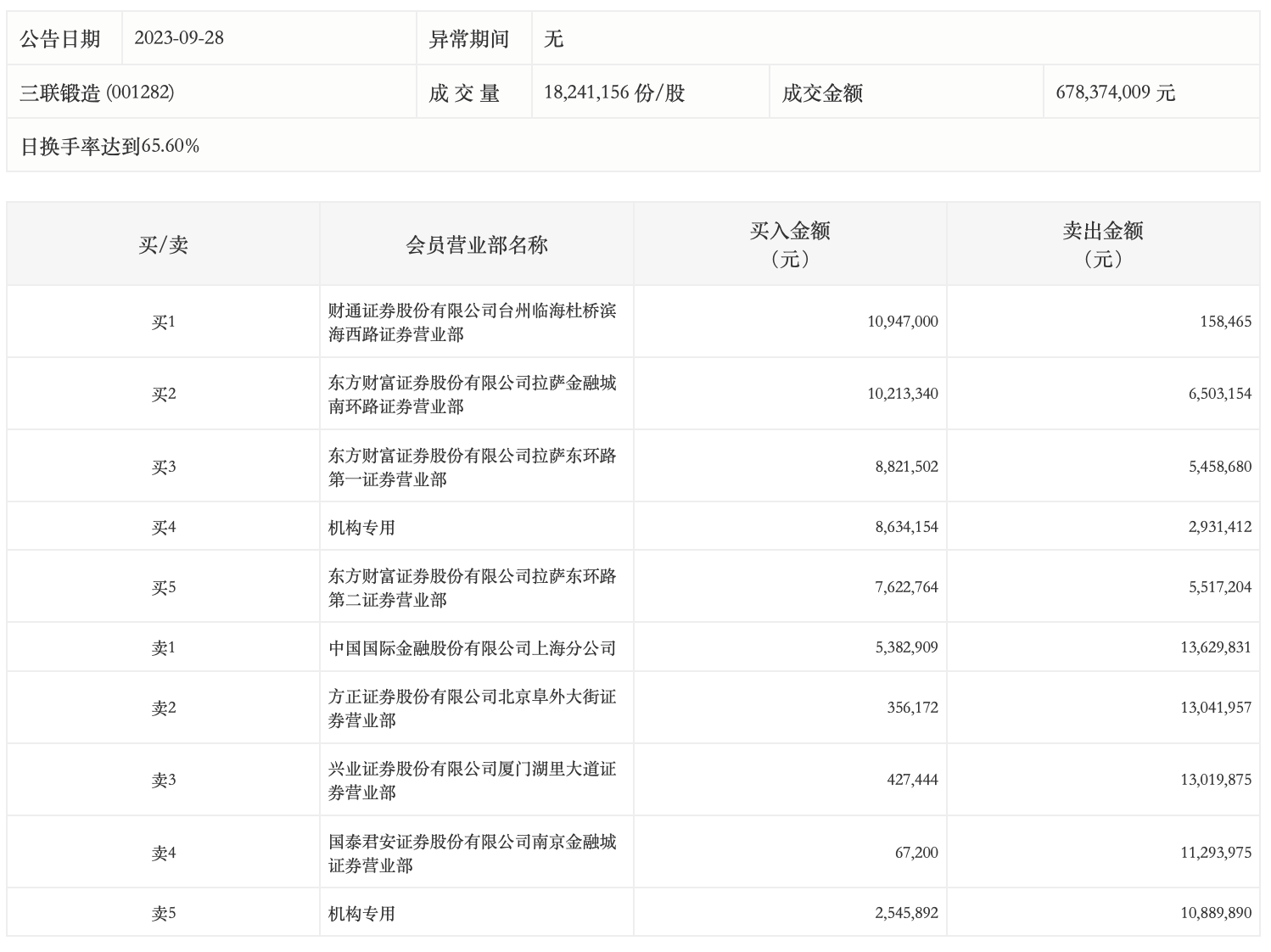This screenshot has width=1271, height=952.
Task: Select the stock name 三联锻造 (001282)
Action: 97,92
